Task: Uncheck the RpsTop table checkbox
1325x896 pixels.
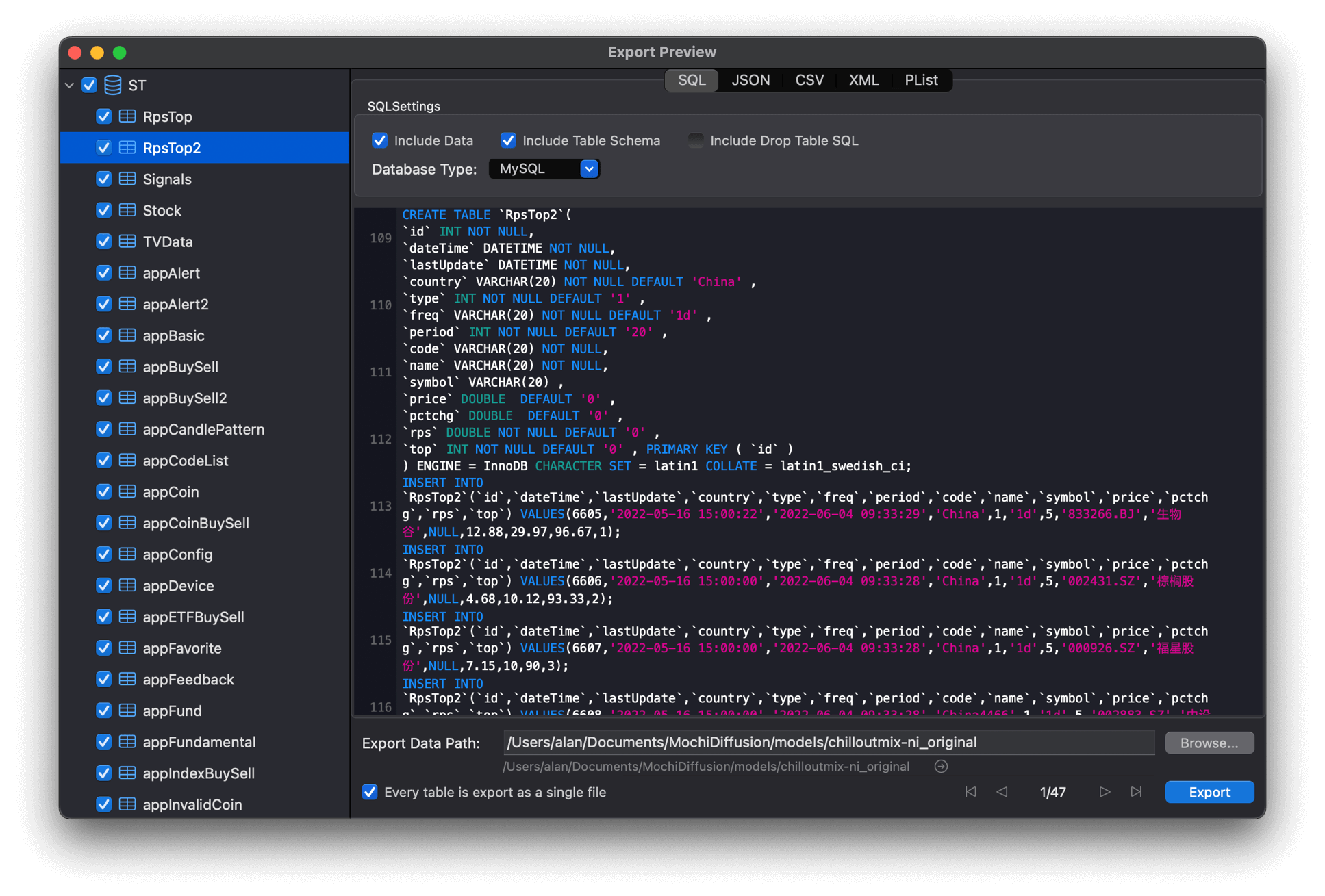Action: pyautogui.click(x=104, y=116)
